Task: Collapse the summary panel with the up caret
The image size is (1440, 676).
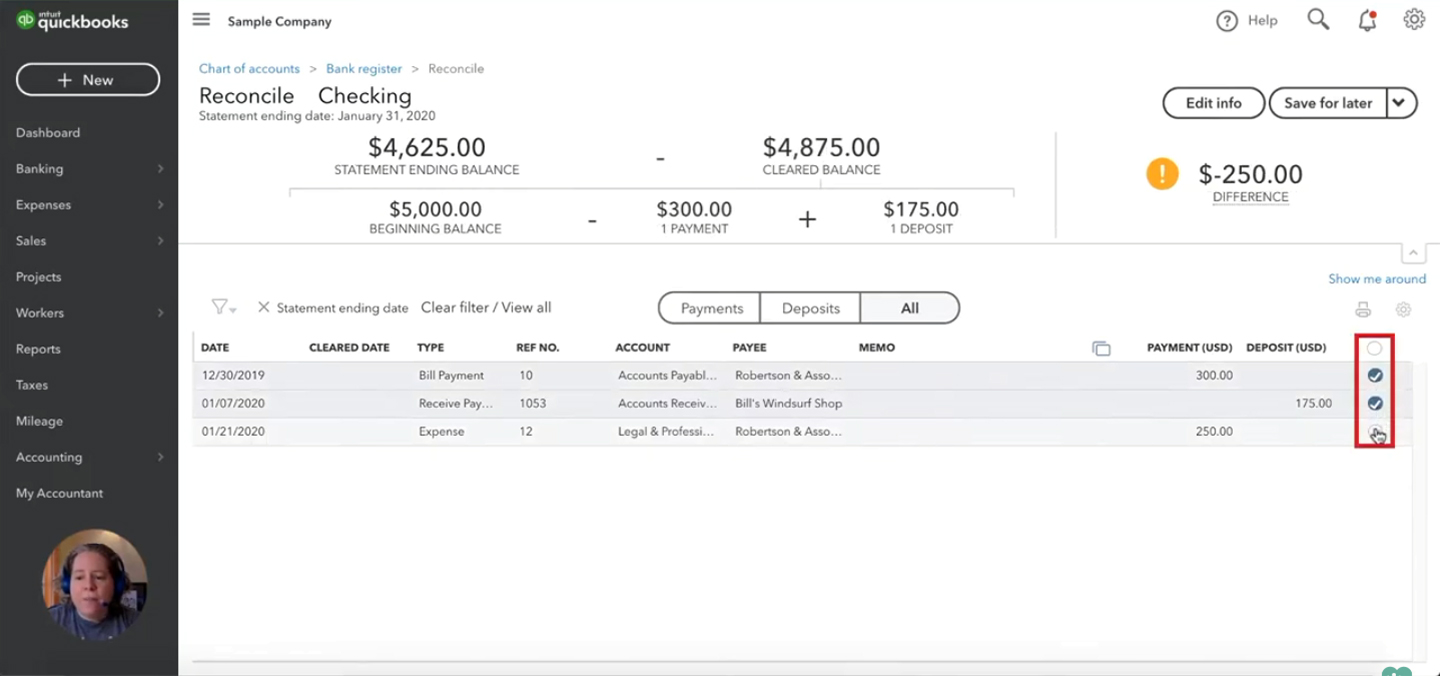Action: 1413,254
